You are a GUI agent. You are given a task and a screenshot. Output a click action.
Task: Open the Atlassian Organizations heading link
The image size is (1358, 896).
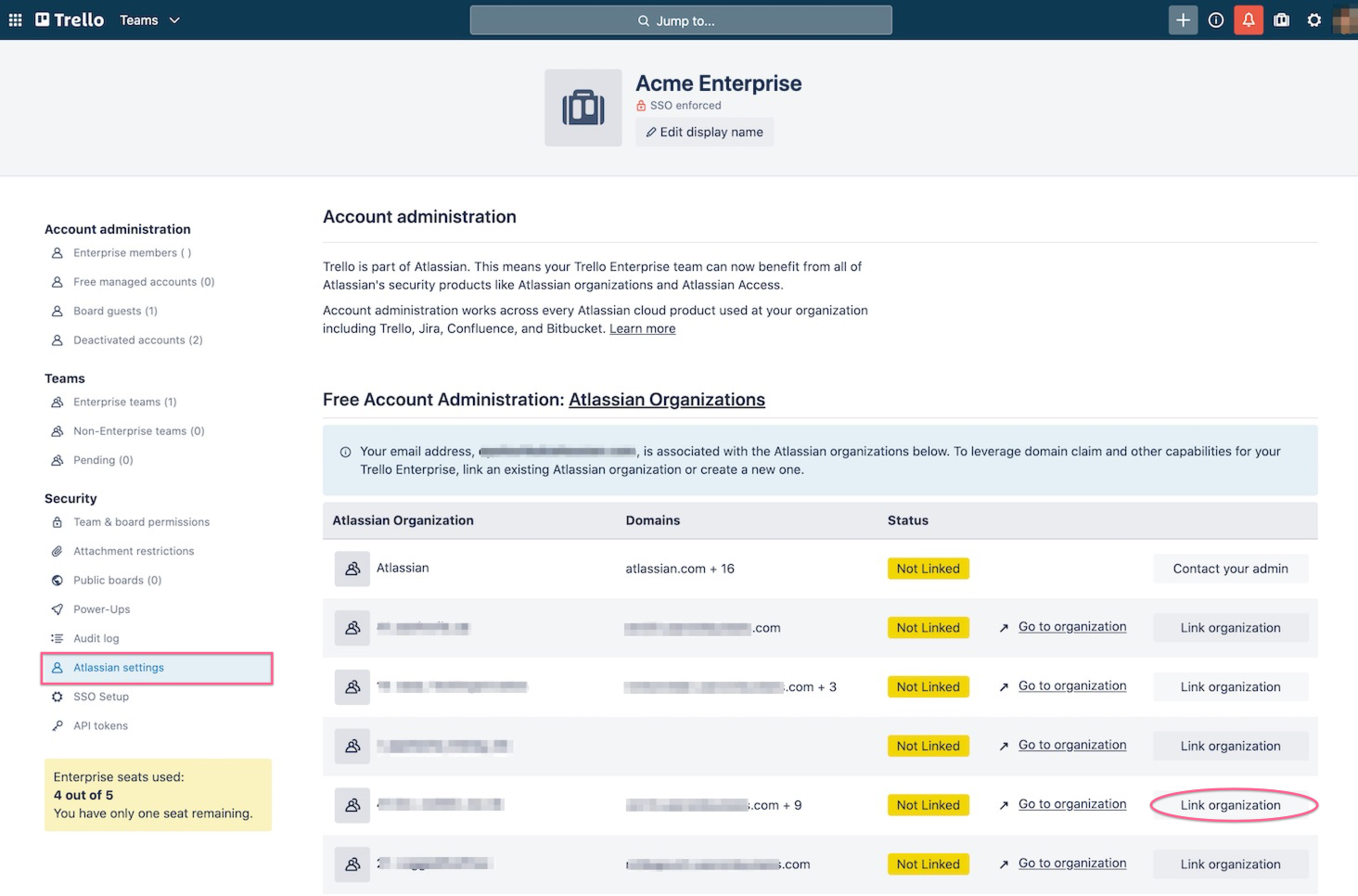pos(667,400)
